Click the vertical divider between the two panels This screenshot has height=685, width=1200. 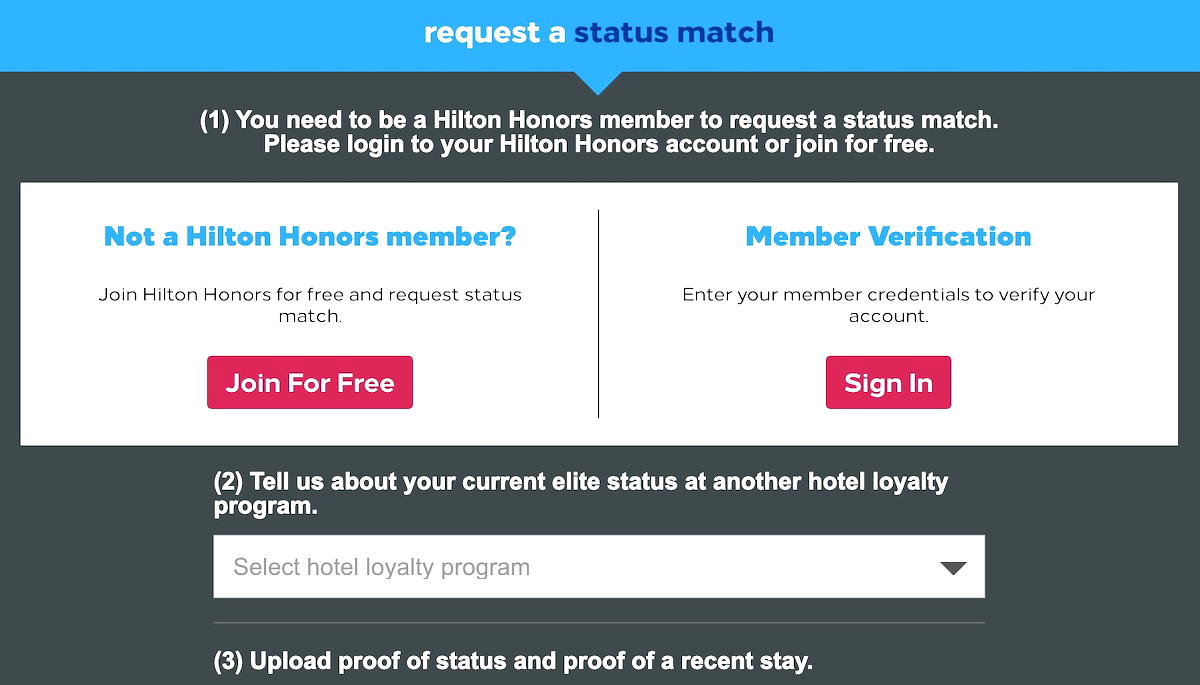(599, 310)
